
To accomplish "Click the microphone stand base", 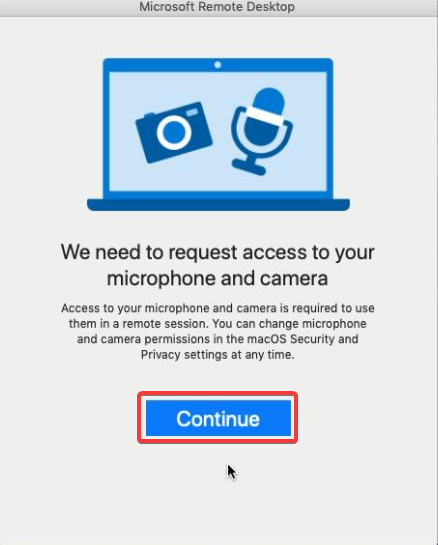I will (249, 166).
